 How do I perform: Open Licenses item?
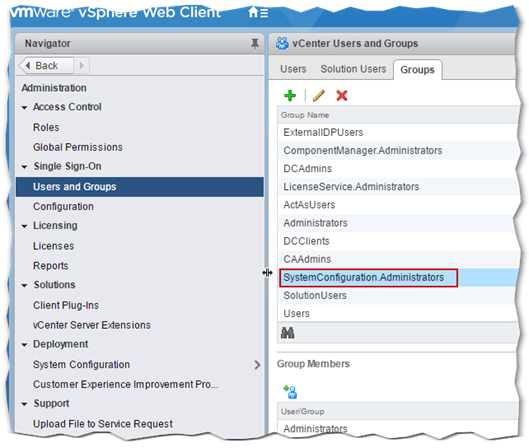coord(53,246)
